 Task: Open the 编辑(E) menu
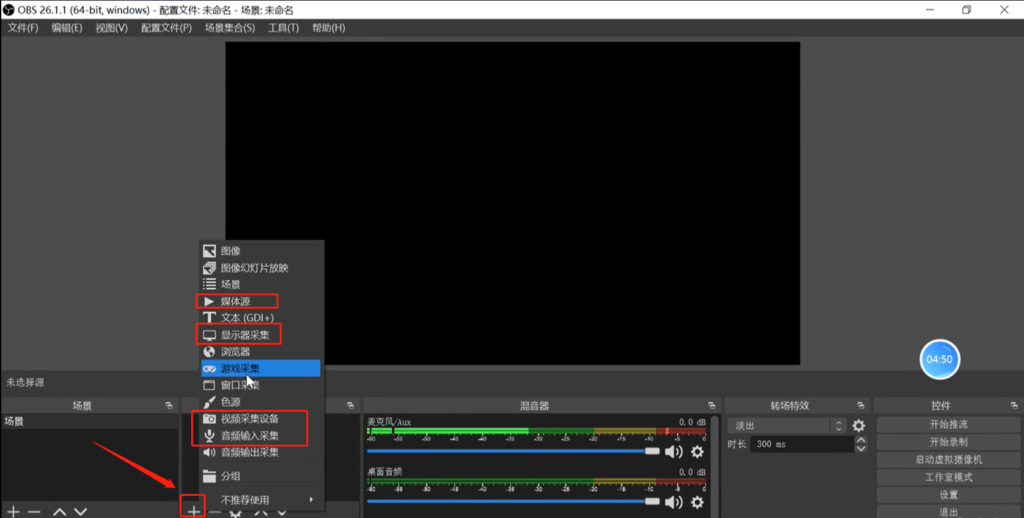click(67, 28)
